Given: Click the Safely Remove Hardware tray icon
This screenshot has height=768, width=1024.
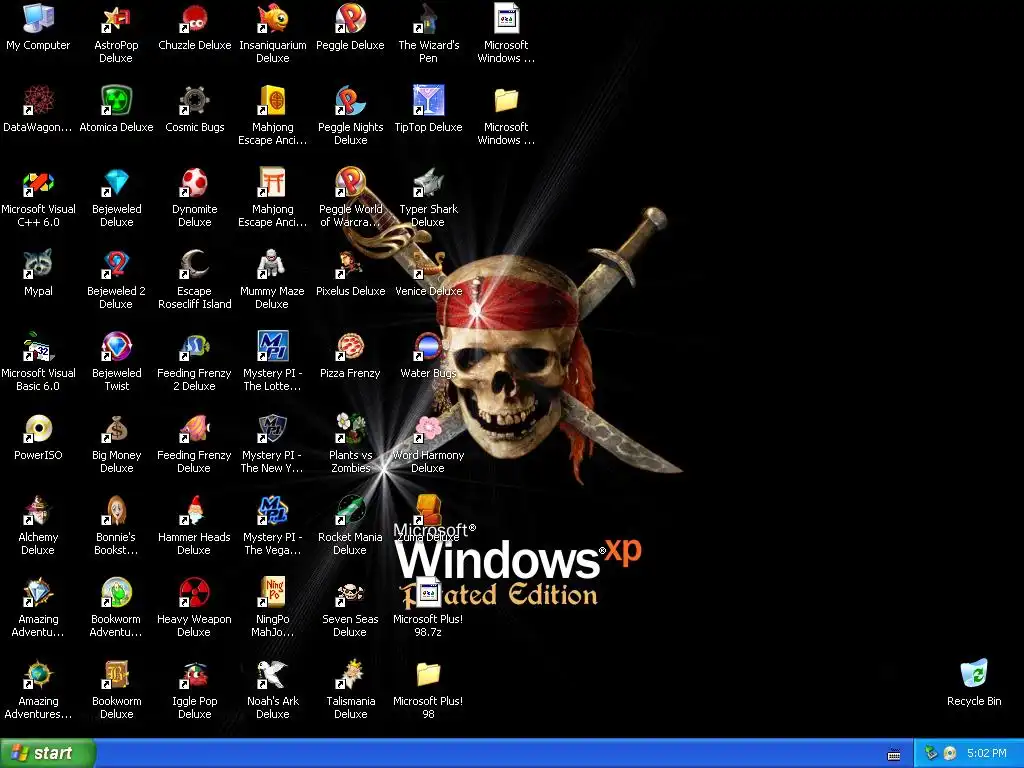Looking at the screenshot, I should (931, 754).
